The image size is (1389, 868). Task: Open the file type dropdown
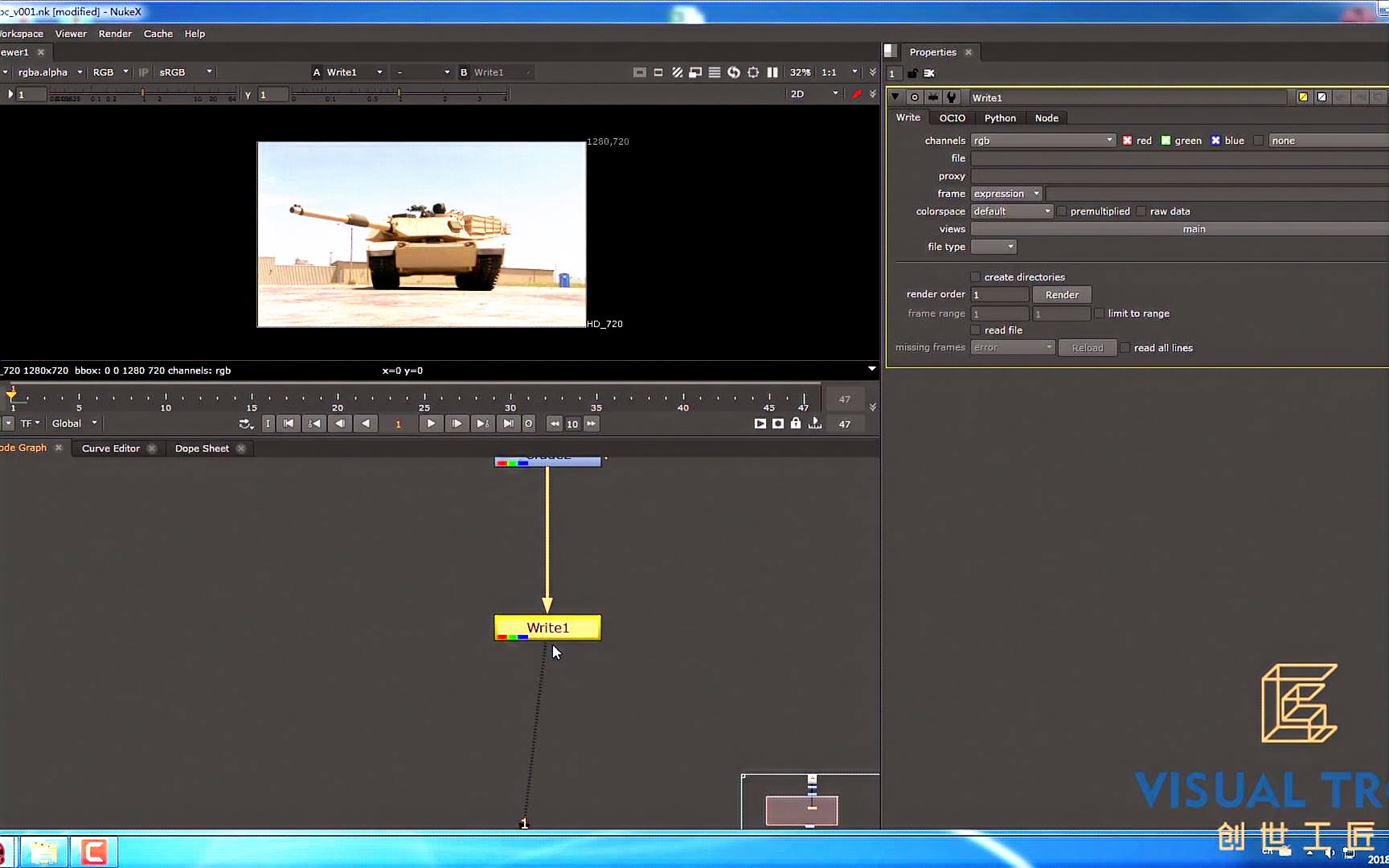tap(994, 247)
